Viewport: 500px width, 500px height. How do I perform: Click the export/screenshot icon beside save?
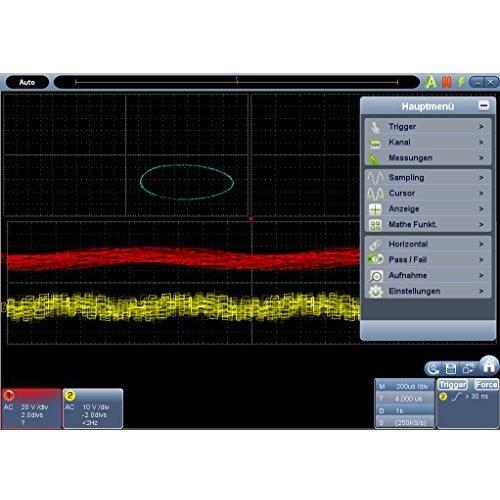click(x=468, y=368)
